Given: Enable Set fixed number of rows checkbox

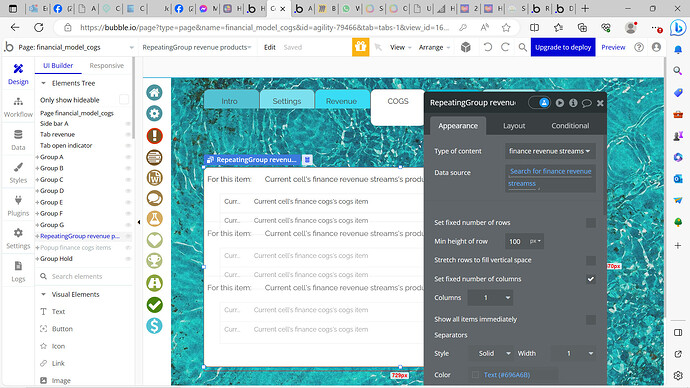Looking at the screenshot, I should (x=591, y=223).
